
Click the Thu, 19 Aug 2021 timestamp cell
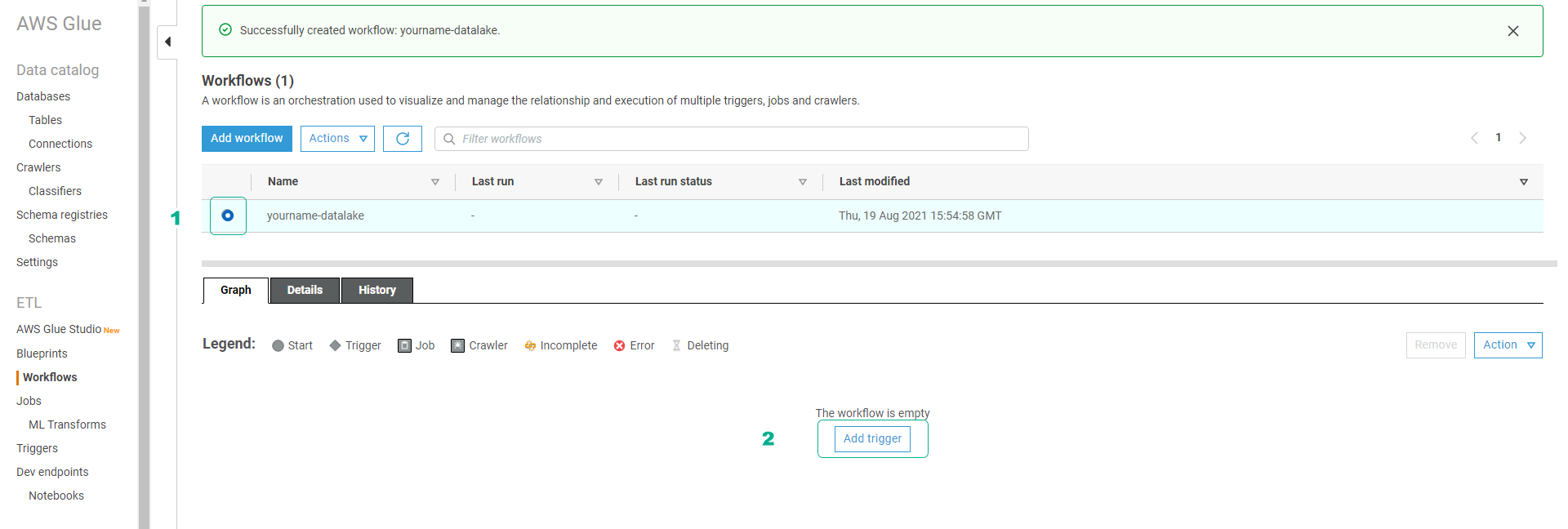[920, 216]
